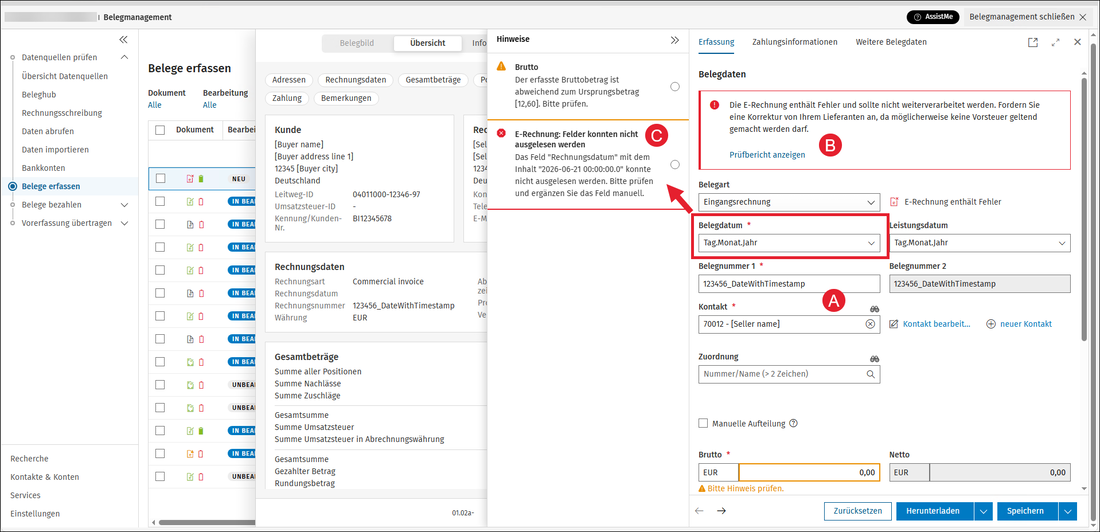Viewport: 1100px width, 532px height.
Task: Open Bankkonten in the sidebar
Action: pyautogui.click(x=43, y=168)
